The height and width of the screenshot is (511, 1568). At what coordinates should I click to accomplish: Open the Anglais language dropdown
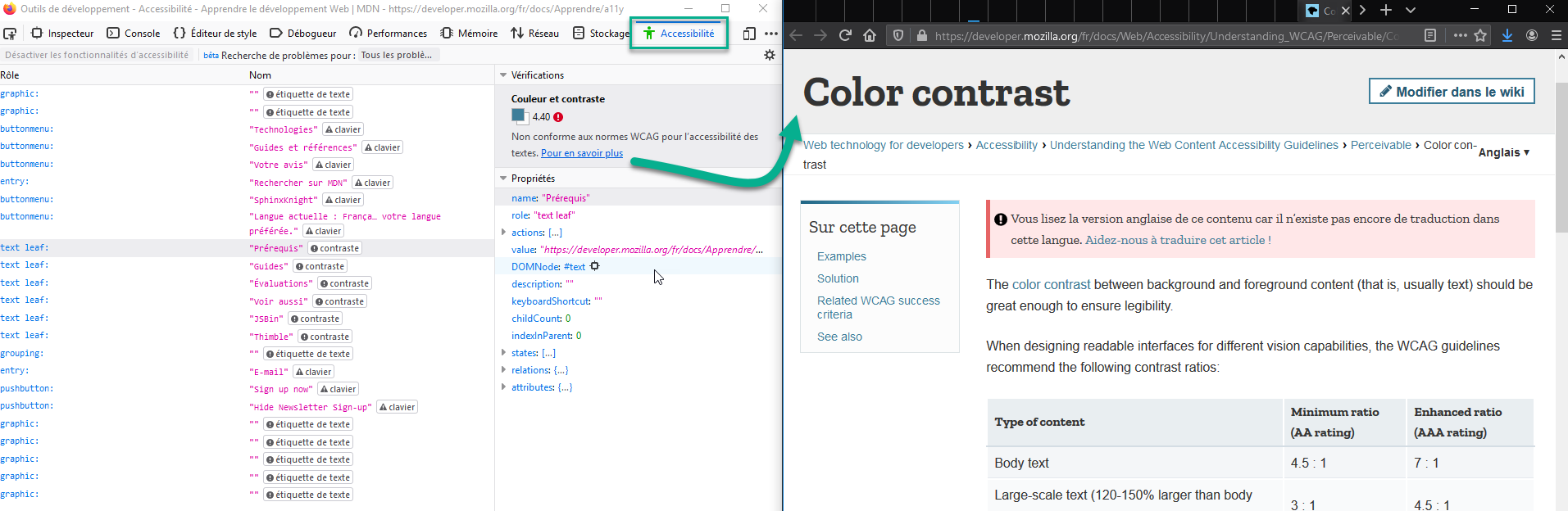click(x=1504, y=152)
